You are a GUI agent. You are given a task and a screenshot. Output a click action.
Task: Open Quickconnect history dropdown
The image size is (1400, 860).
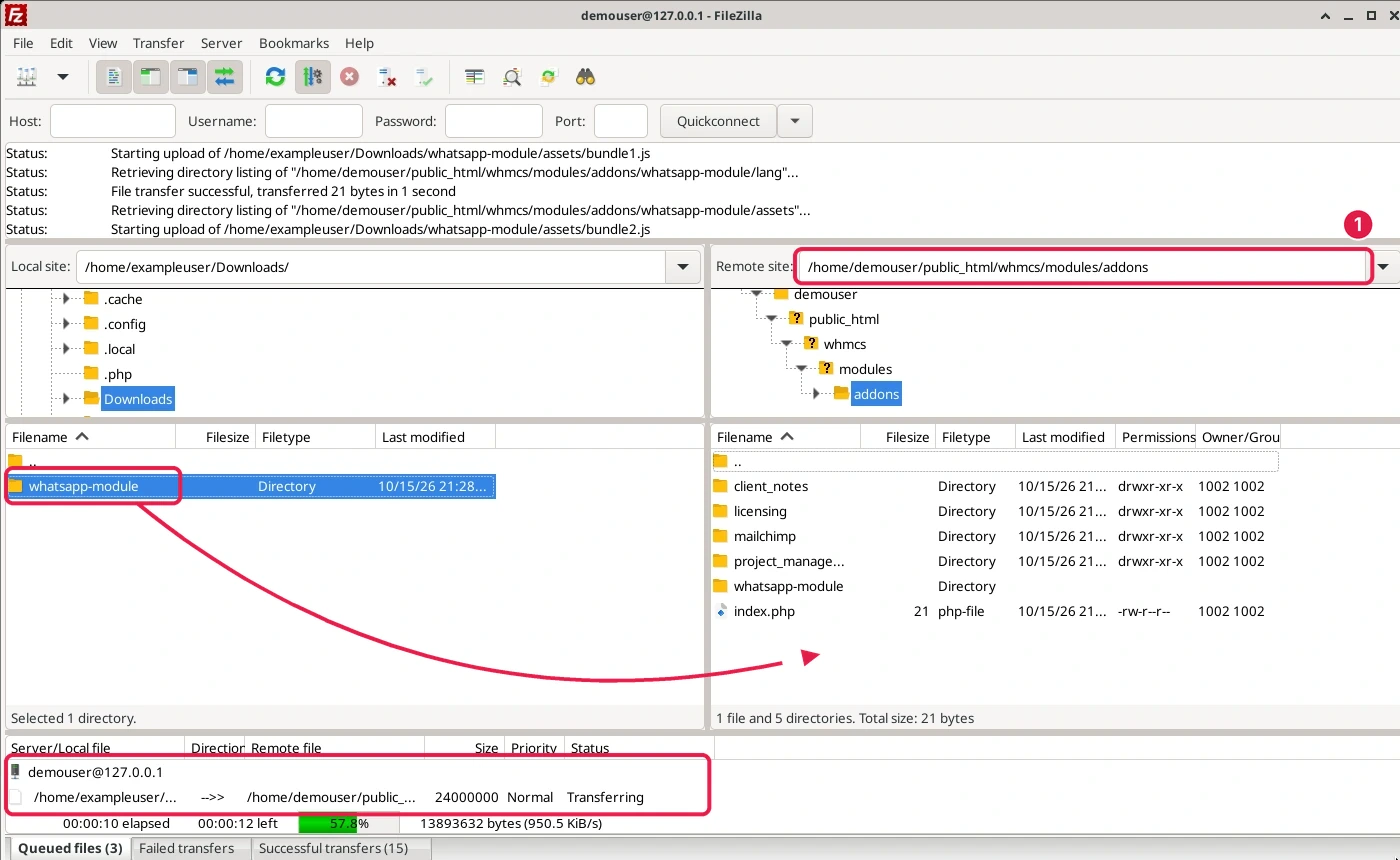(x=795, y=121)
